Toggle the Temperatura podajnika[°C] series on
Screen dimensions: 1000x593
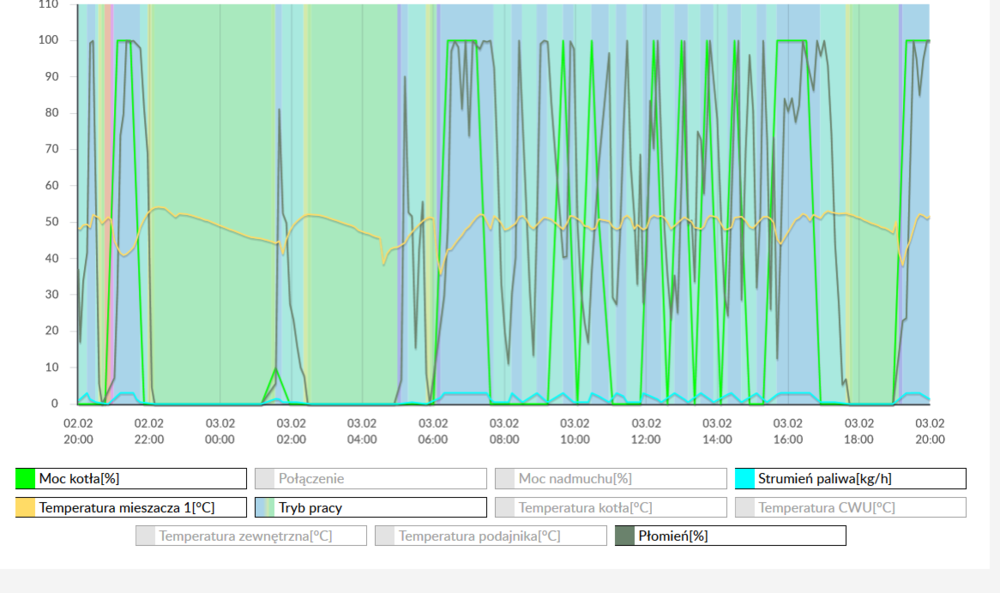490,535
